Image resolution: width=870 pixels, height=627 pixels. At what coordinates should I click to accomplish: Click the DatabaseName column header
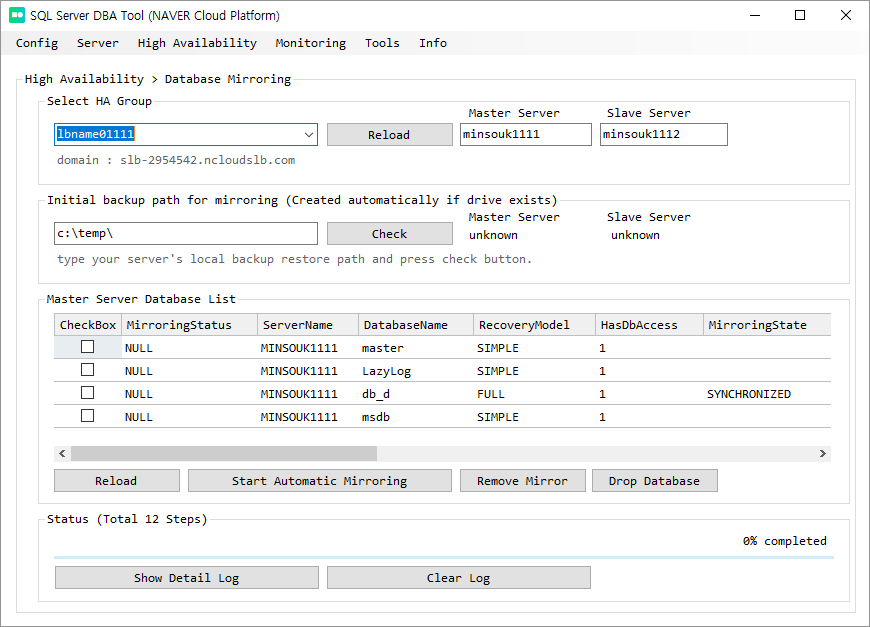click(x=416, y=325)
